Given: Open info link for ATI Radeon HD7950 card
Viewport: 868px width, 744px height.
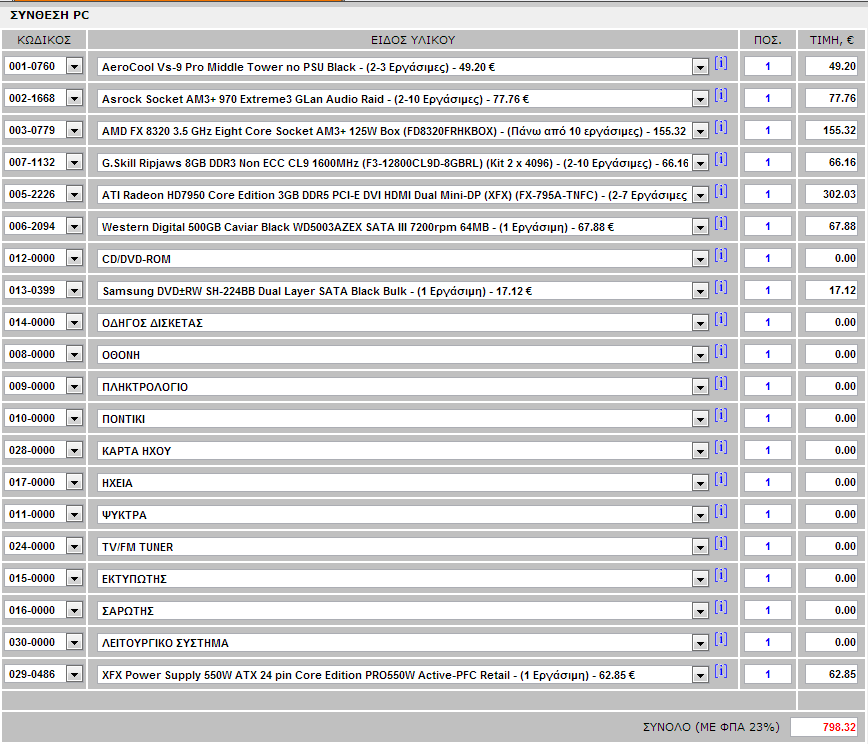Looking at the screenshot, I should 721,192.
